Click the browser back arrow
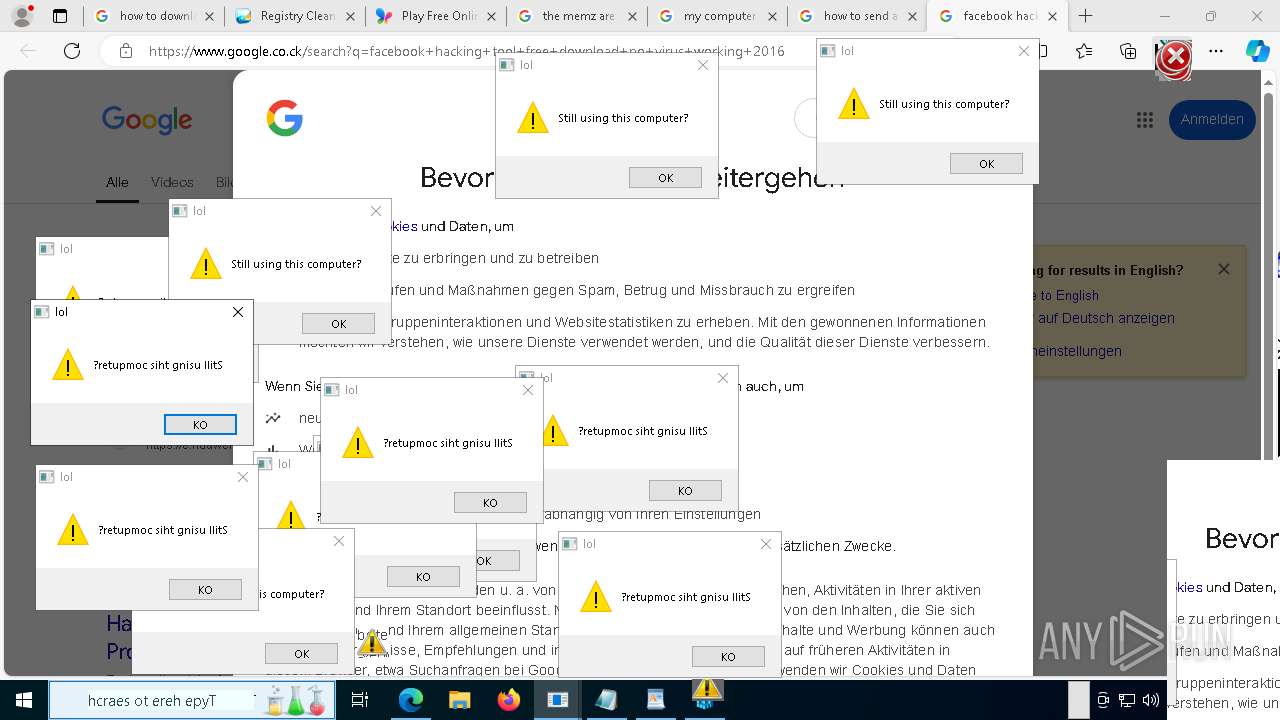Viewport: 1280px width, 720px height. (28, 51)
